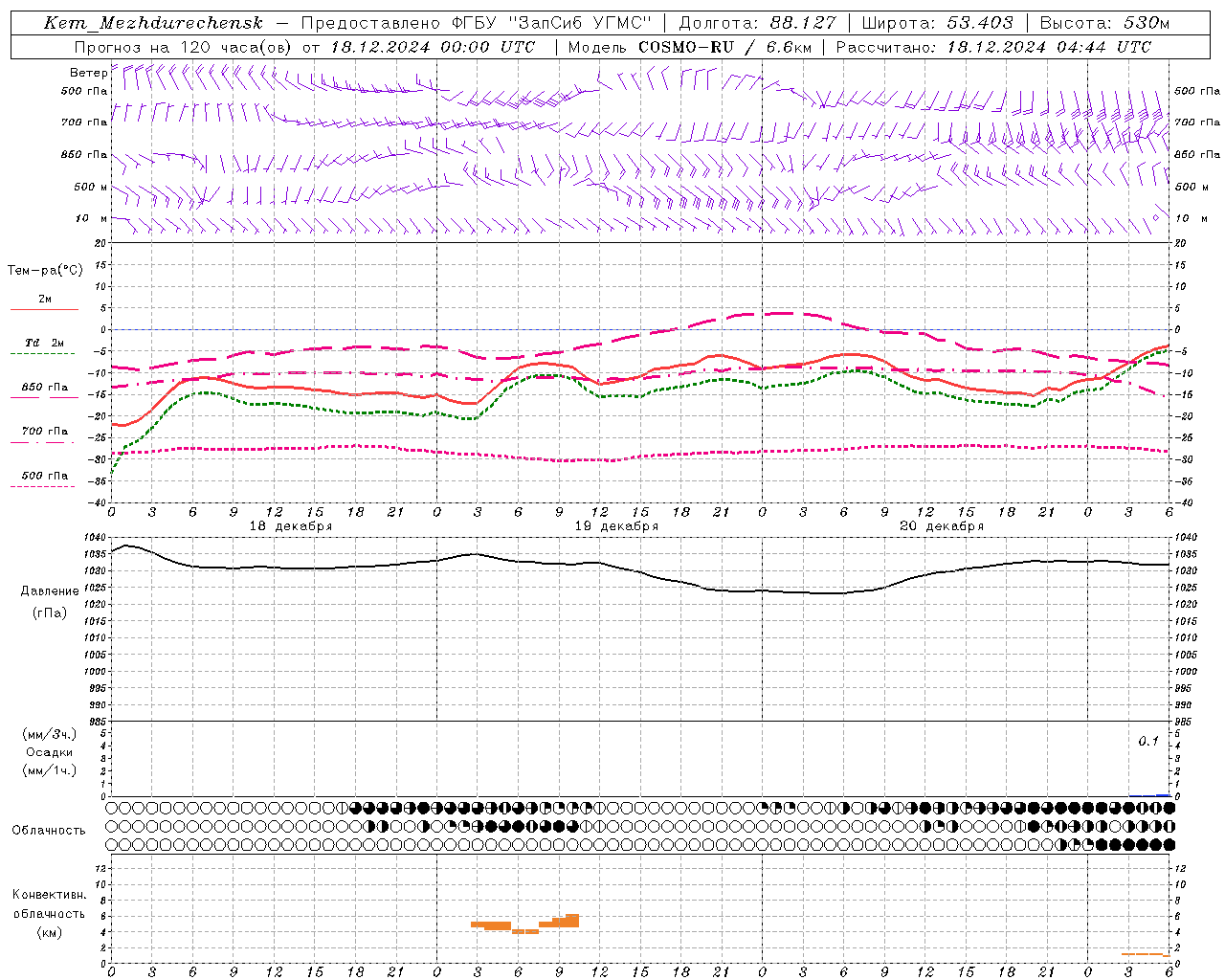Click the station name Kem_Mezhdurechensk

click(x=153, y=23)
